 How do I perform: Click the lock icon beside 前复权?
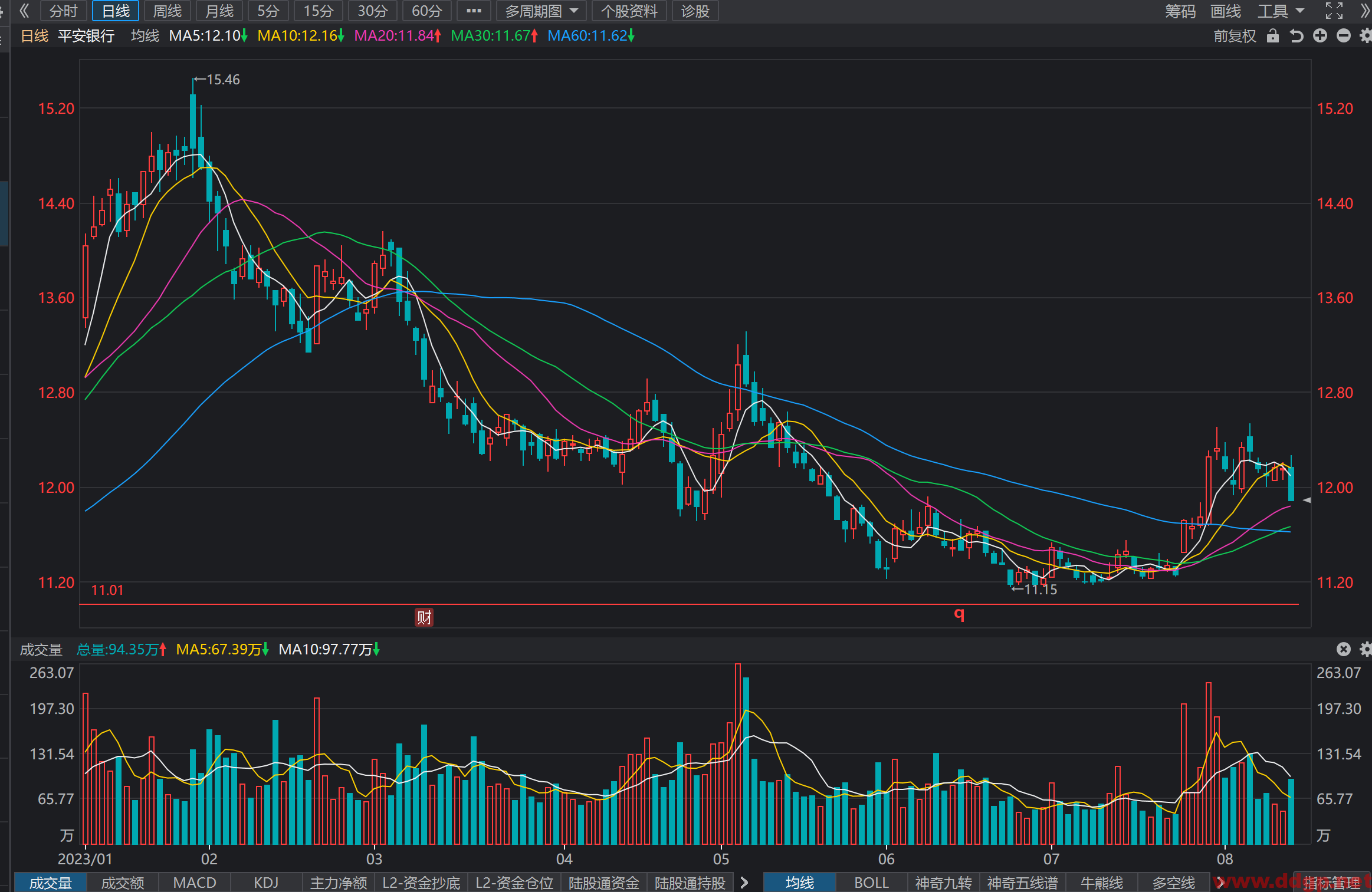[x=1273, y=36]
